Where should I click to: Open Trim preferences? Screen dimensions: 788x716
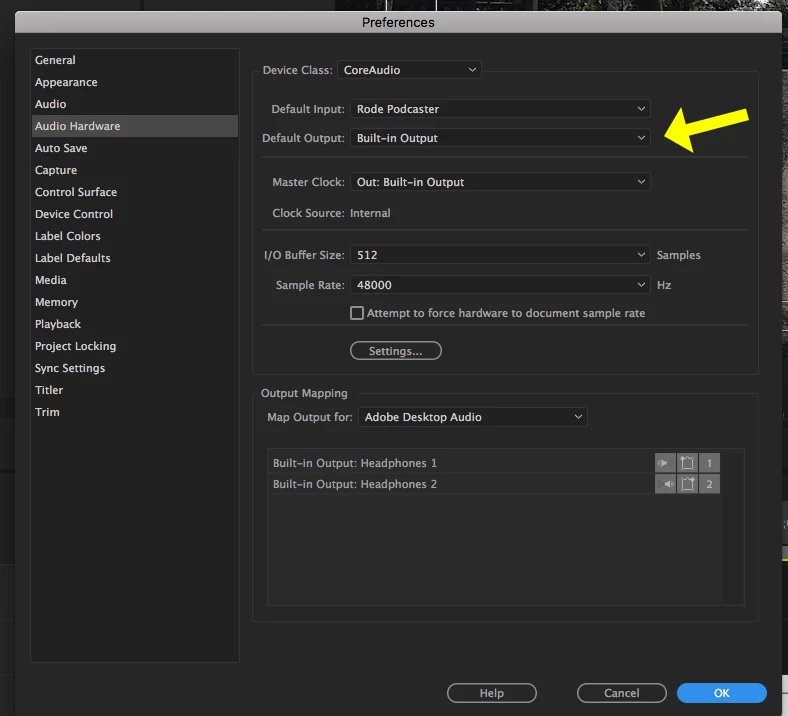135,412
